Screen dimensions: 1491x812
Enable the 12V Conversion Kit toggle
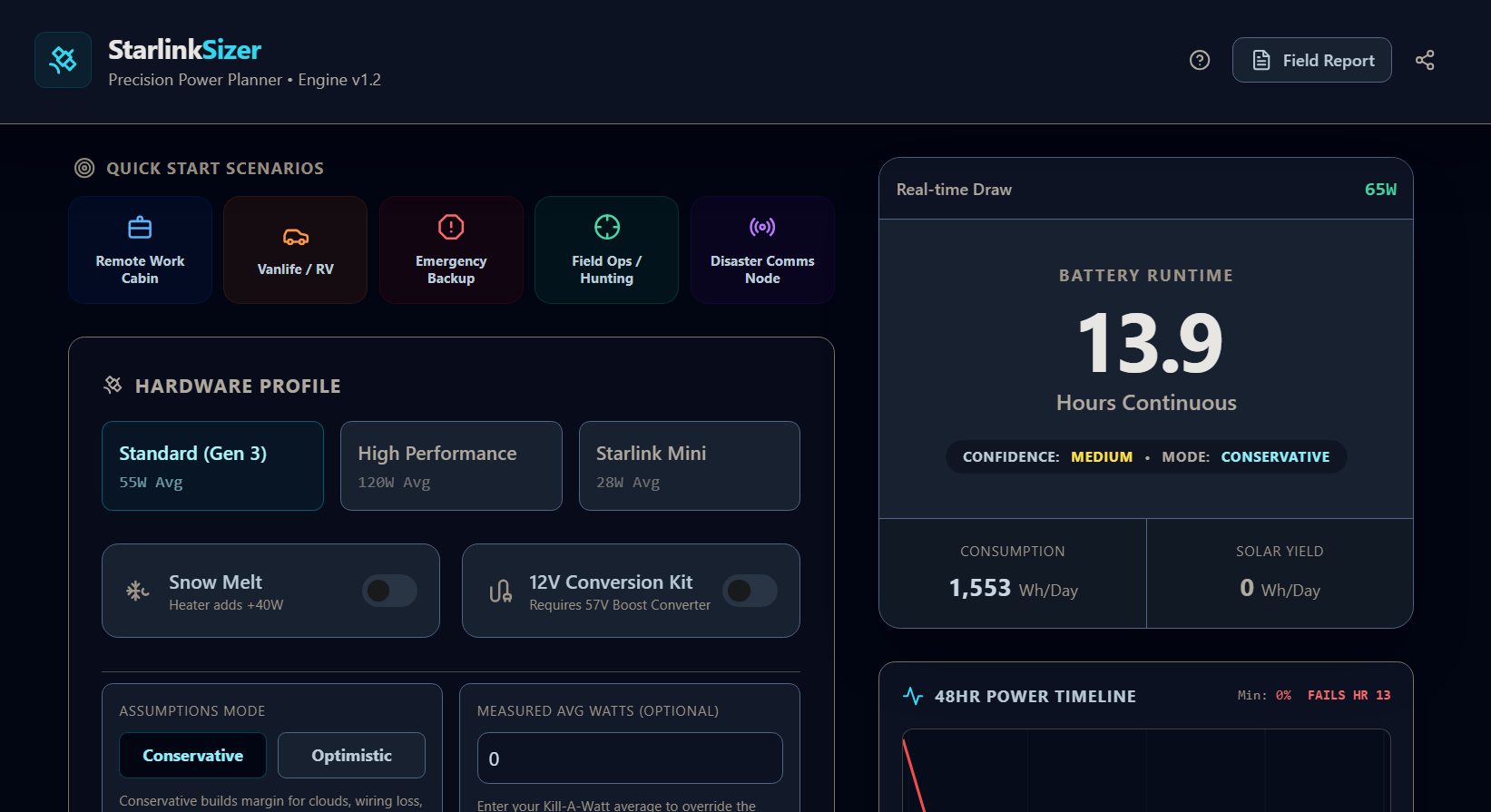click(750, 591)
